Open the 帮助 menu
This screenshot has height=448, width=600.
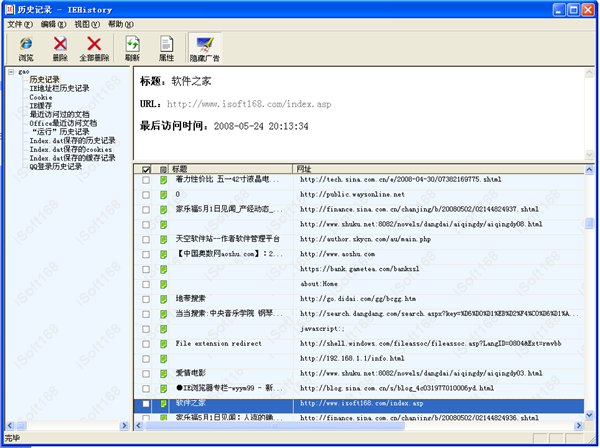[121, 24]
